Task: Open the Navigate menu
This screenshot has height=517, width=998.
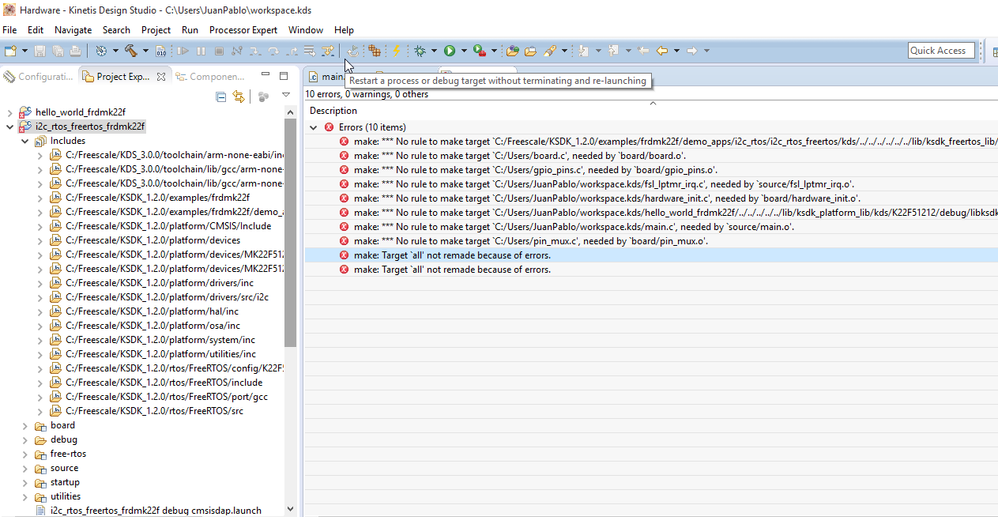Action: coord(73,30)
